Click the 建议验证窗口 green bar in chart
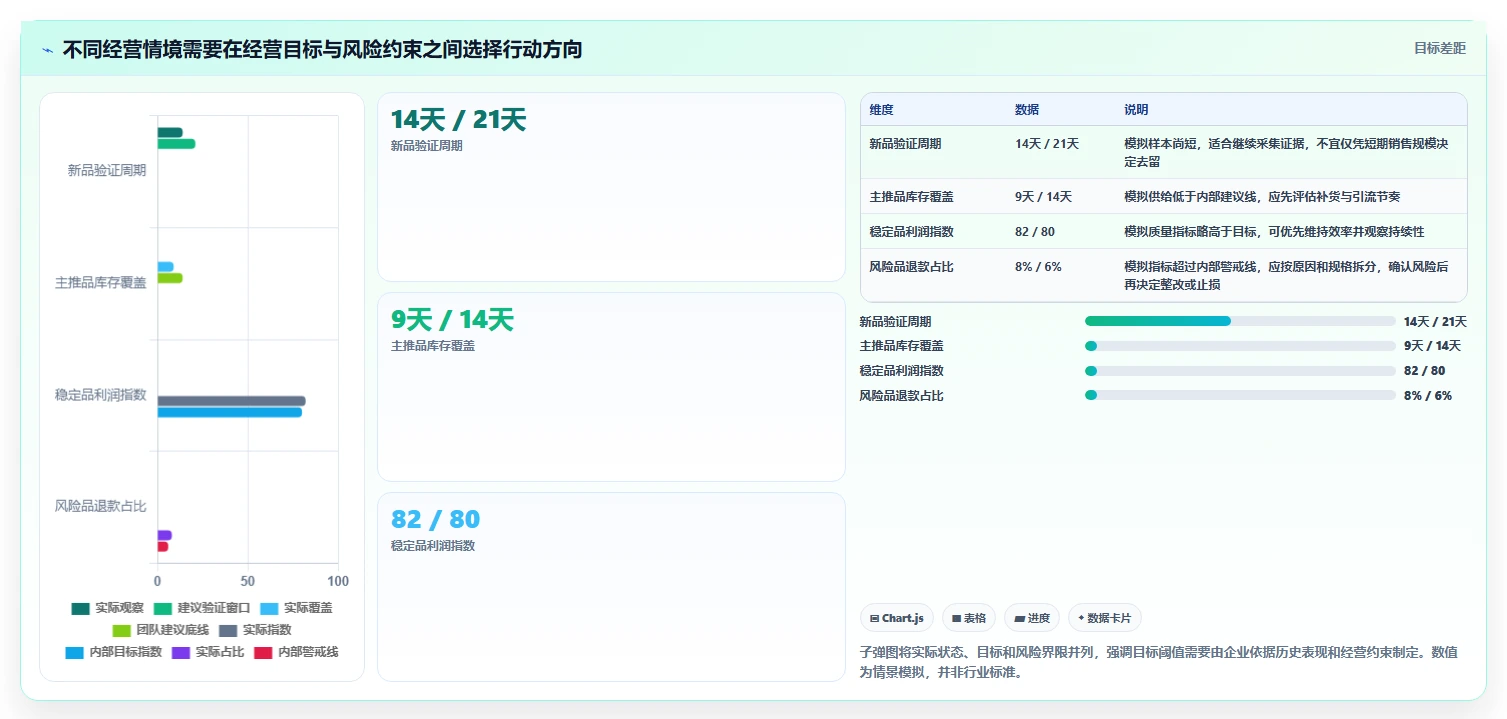Viewport: 1507px width, 719px height. pyautogui.click(x=176, y=144)
